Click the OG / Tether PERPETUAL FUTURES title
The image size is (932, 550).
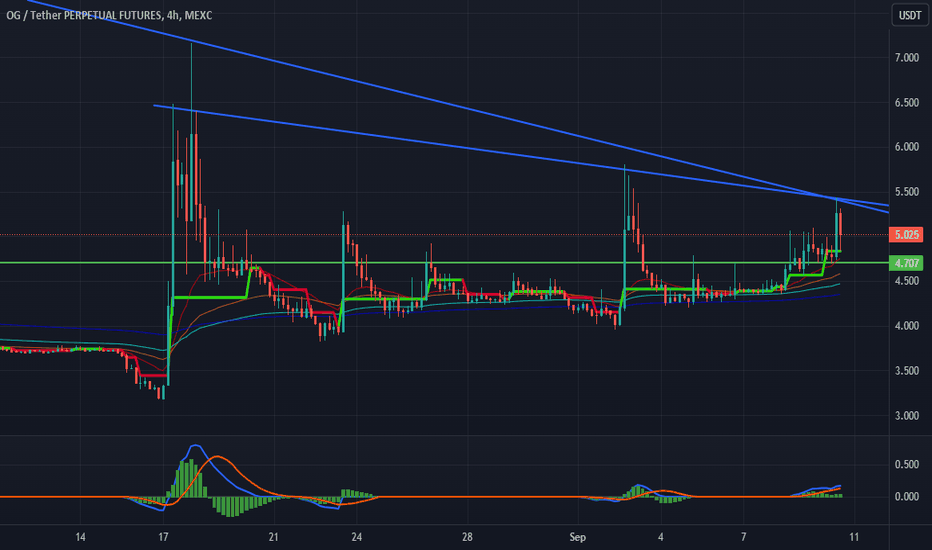pyautogui.click(x=109, y=15)
